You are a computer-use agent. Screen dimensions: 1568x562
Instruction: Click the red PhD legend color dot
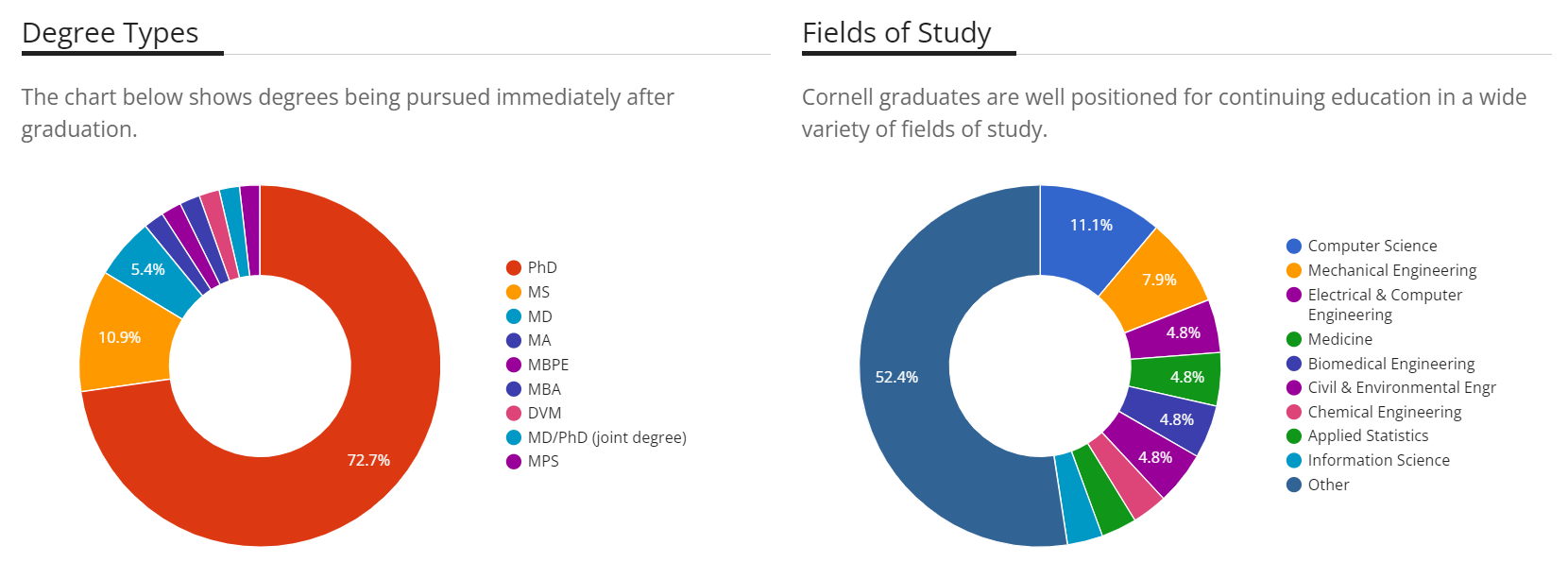click(x=514, y=268)
